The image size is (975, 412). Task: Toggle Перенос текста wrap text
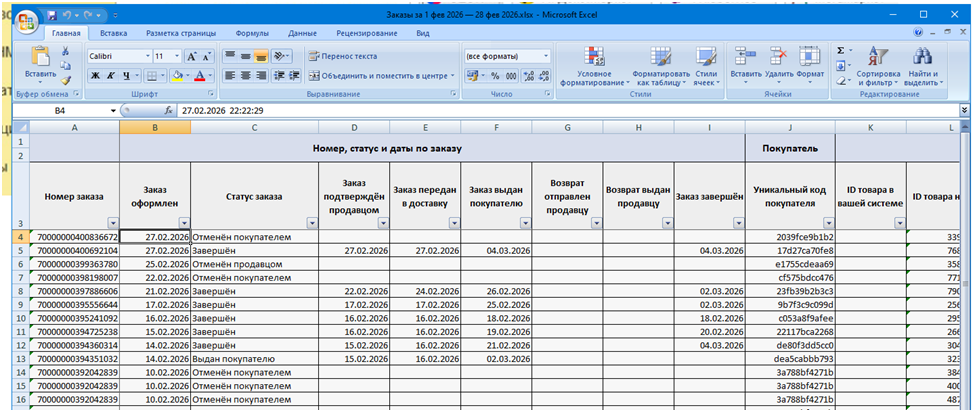pos(342,56)
